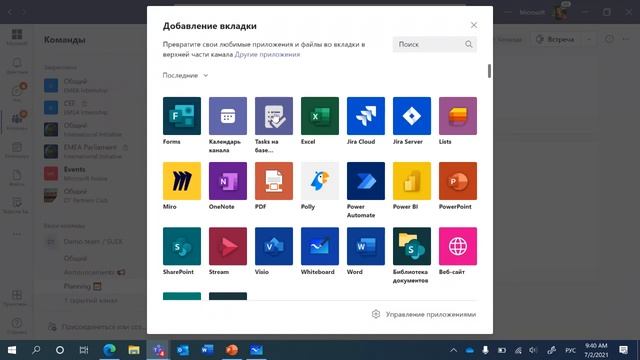Screen dimensions: 640x360
Task: Select the Events team in Teams sidebar
Action: pos(86,173)
